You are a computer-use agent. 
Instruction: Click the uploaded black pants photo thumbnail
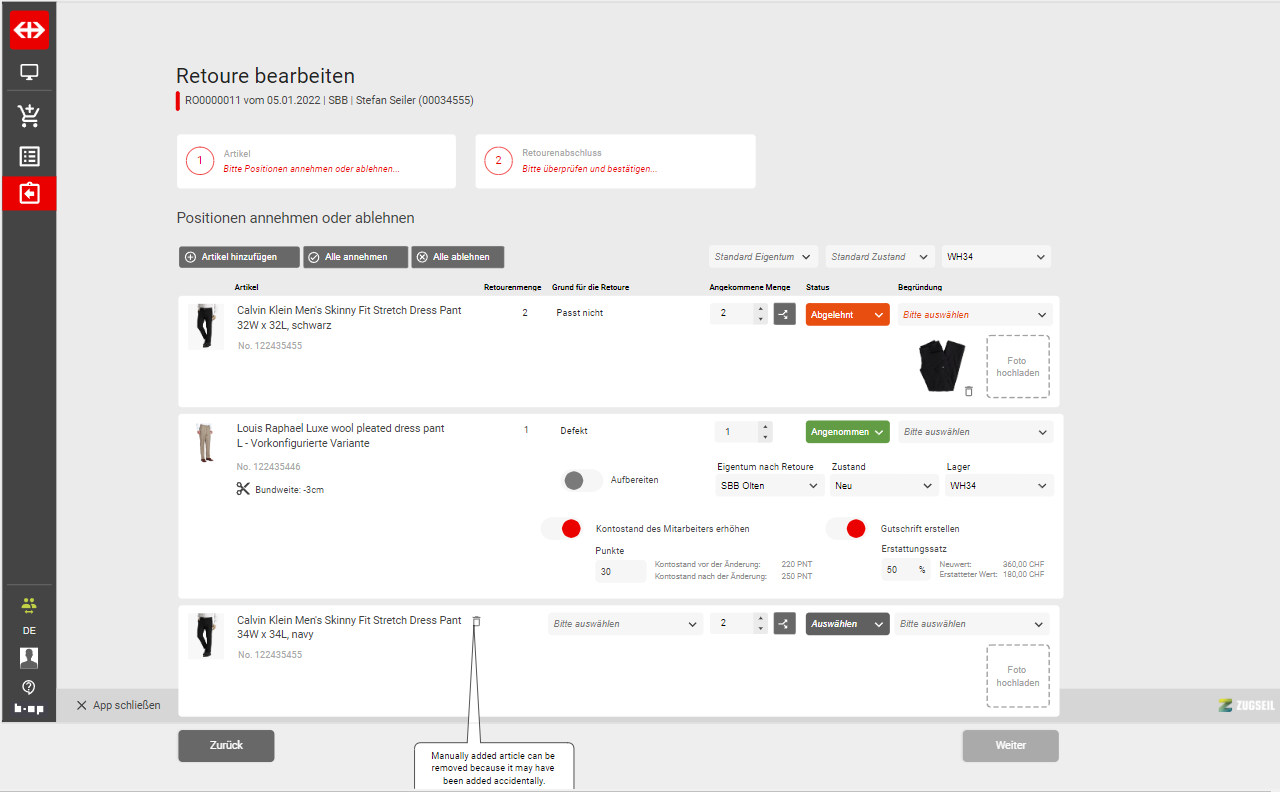pyautogui.click(x=940, y=366)
